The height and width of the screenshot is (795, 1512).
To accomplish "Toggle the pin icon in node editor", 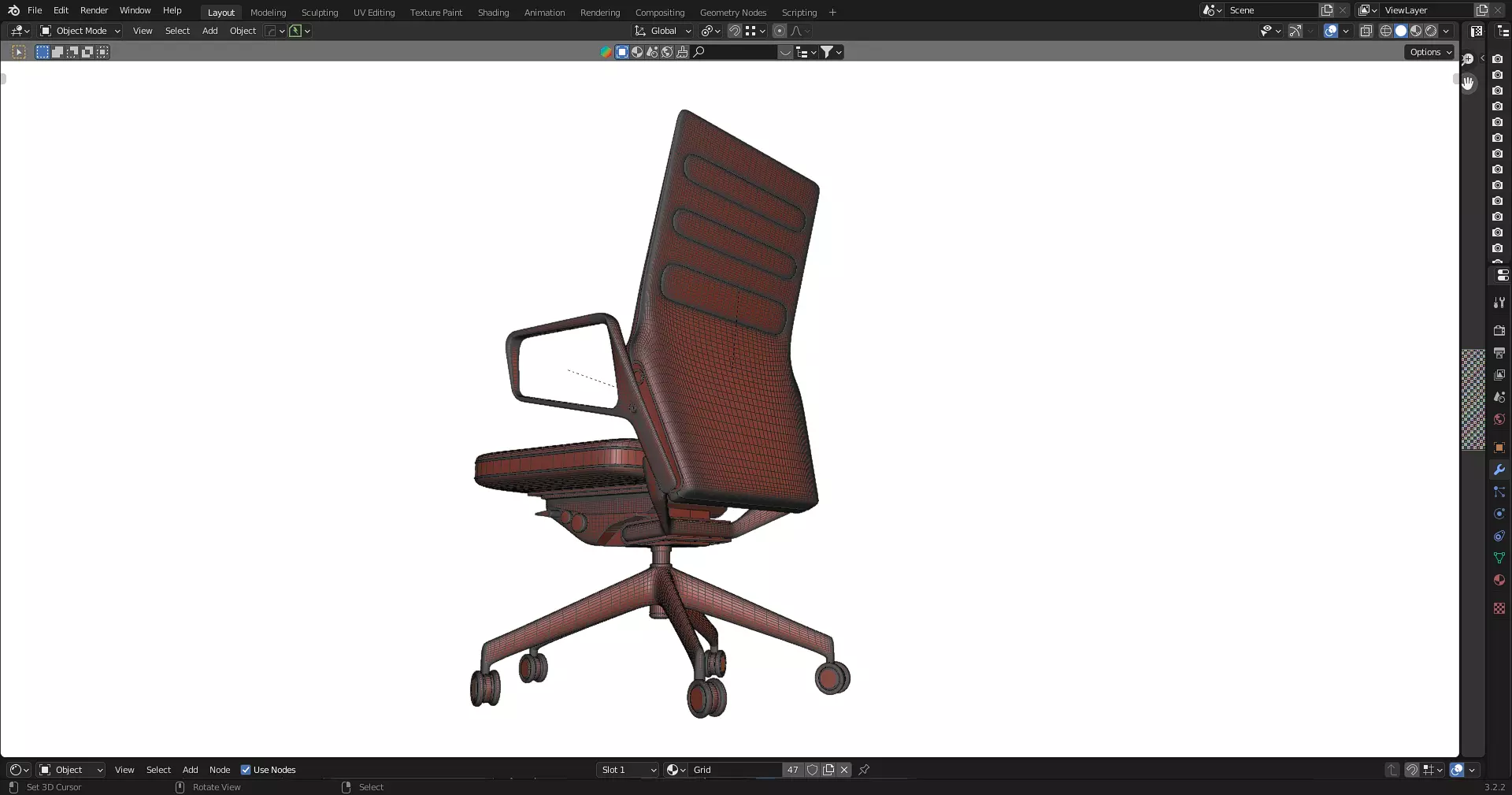I will point(864,770).
